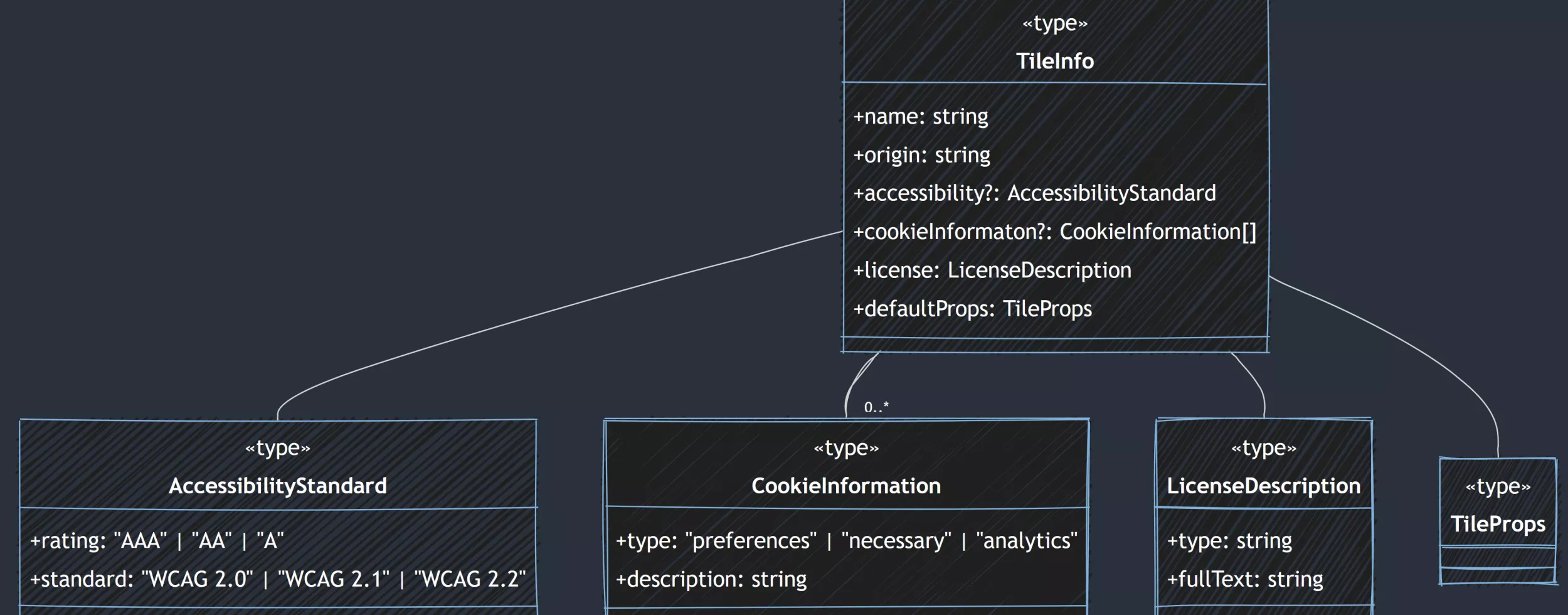Click the +fullText: string attribute
The height and width of the screenshot is (615, 1568).
coord(1245,579)
